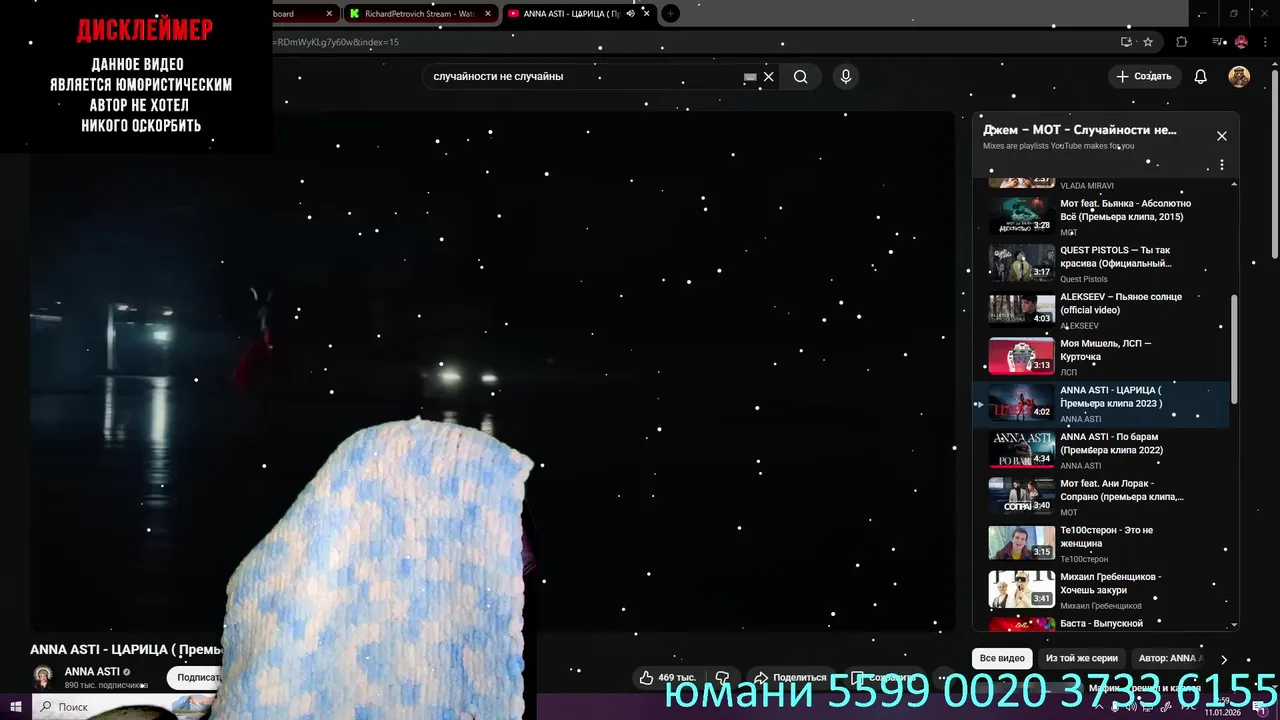Image resolution: width=1280 pixels, height=720 pixels.
Task: Open Windows Start menu
Action: (x=15, y=707)
